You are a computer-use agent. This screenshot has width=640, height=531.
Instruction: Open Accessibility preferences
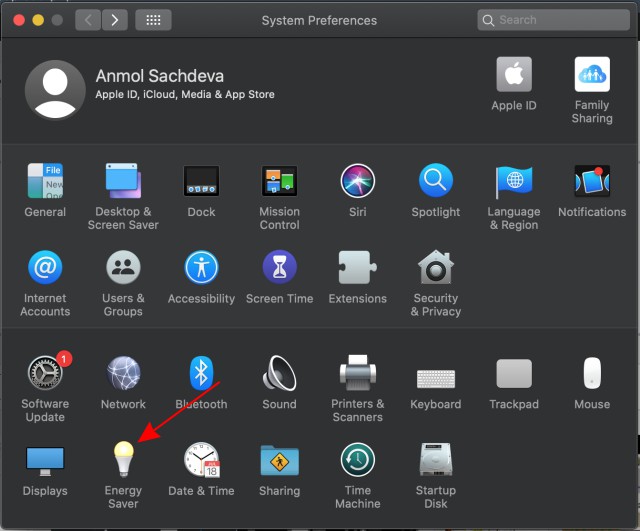pyautogui.click(x=201, y=267)
